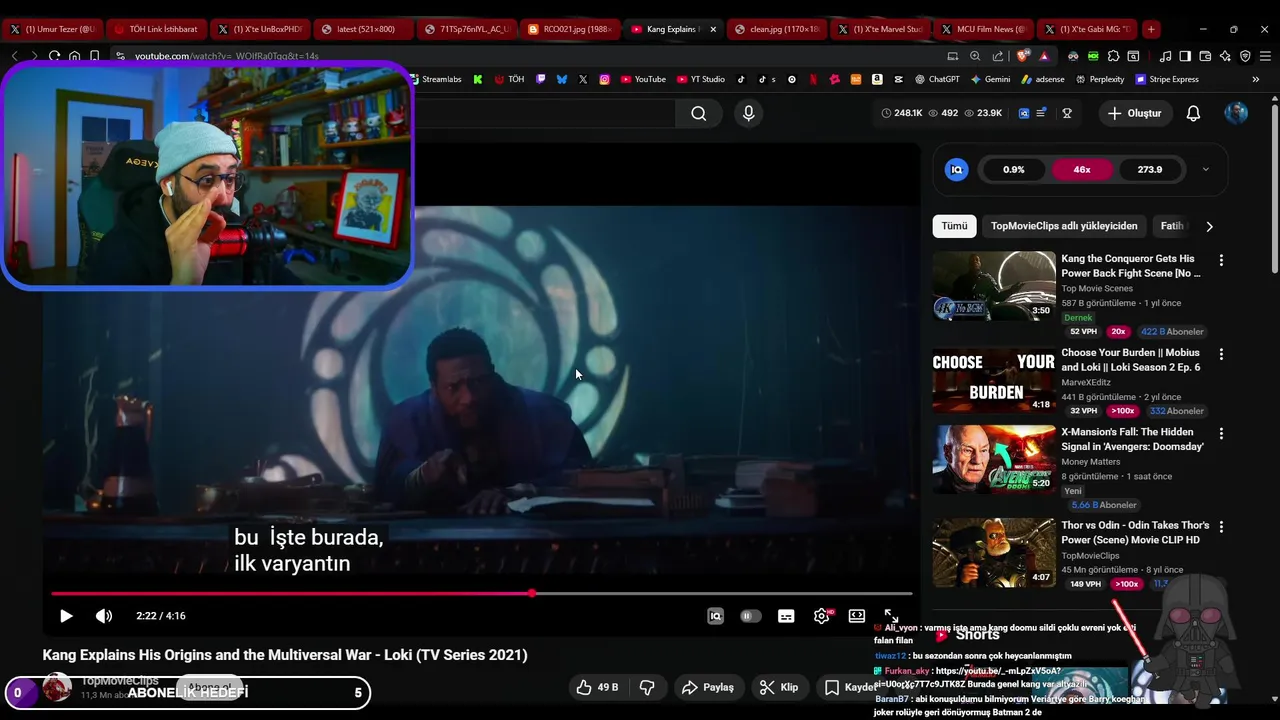Open Instagram bookmark icon

coord(605,79)
